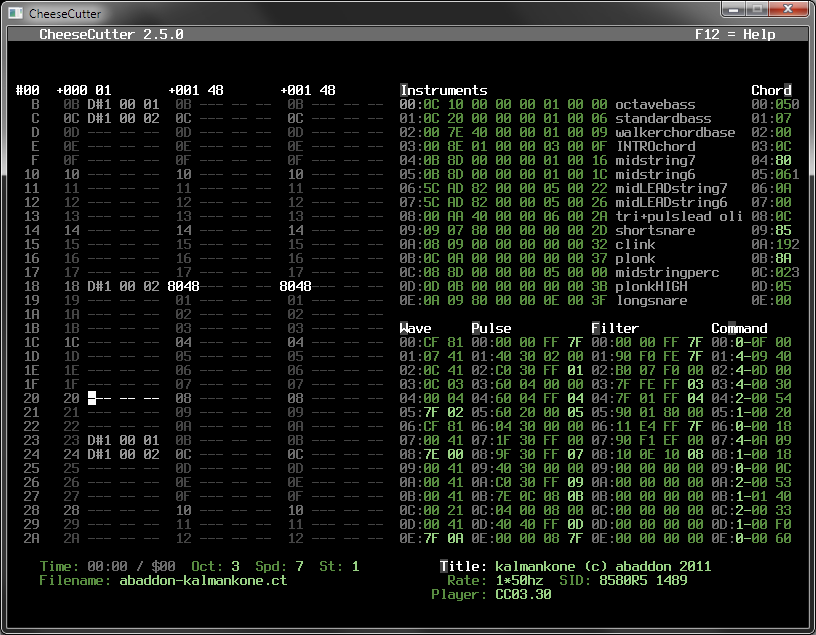
Task: Select the midLEADstring7 instrument
Action: click(x=563, y=188)
